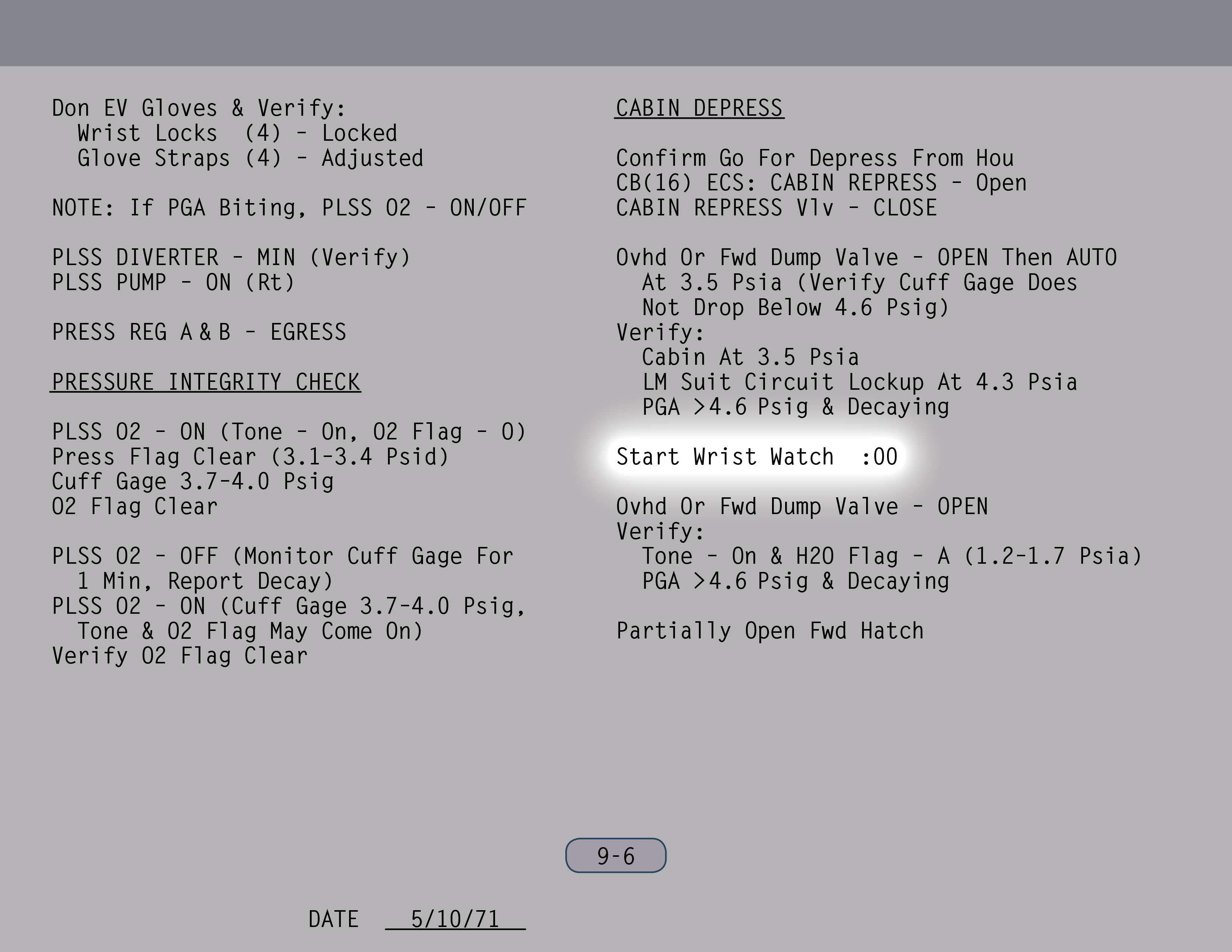
Task: Click the 9-6 page number button
Action: coord(615,856)
